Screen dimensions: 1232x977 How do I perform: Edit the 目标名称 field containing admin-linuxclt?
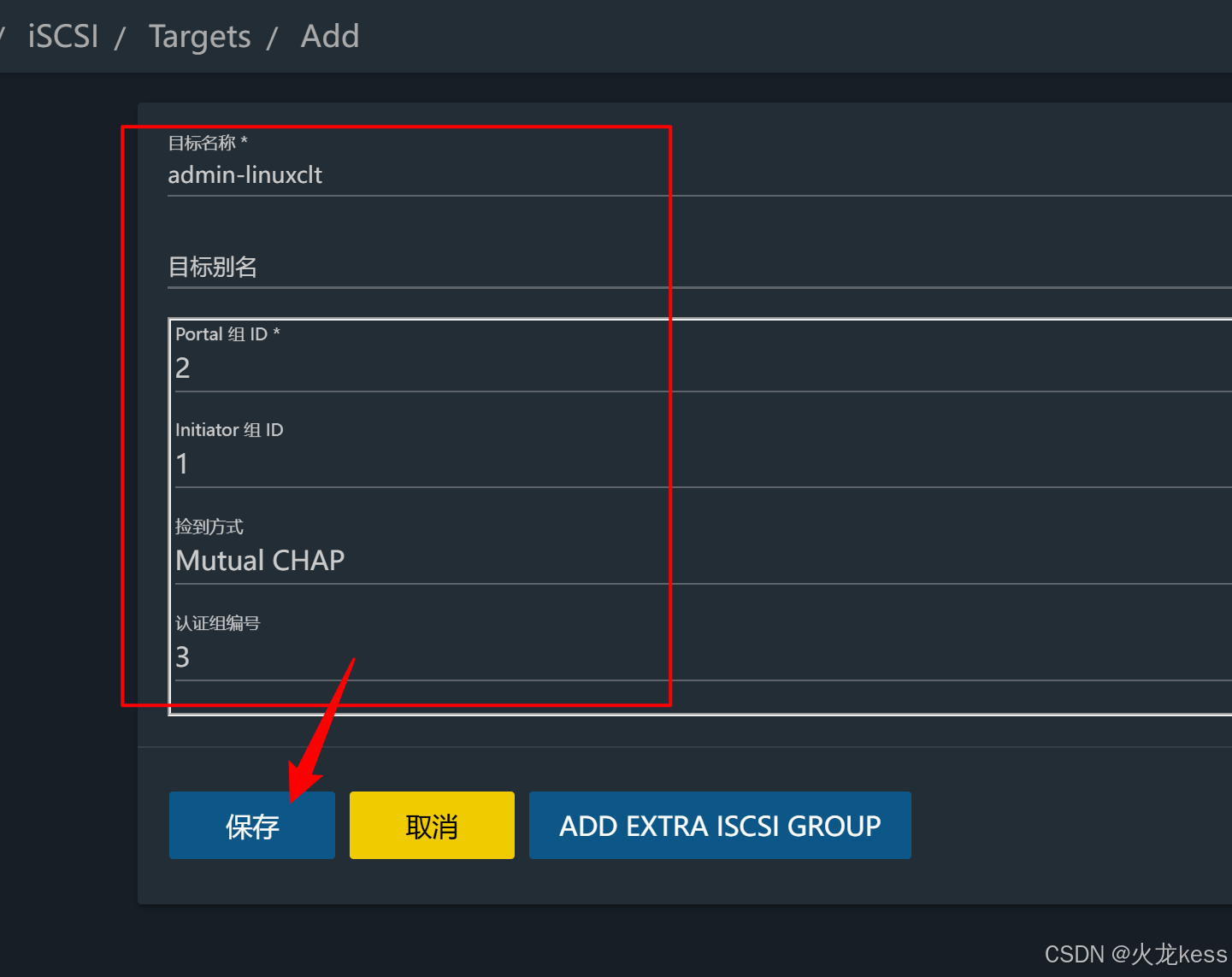coord(699,175)
